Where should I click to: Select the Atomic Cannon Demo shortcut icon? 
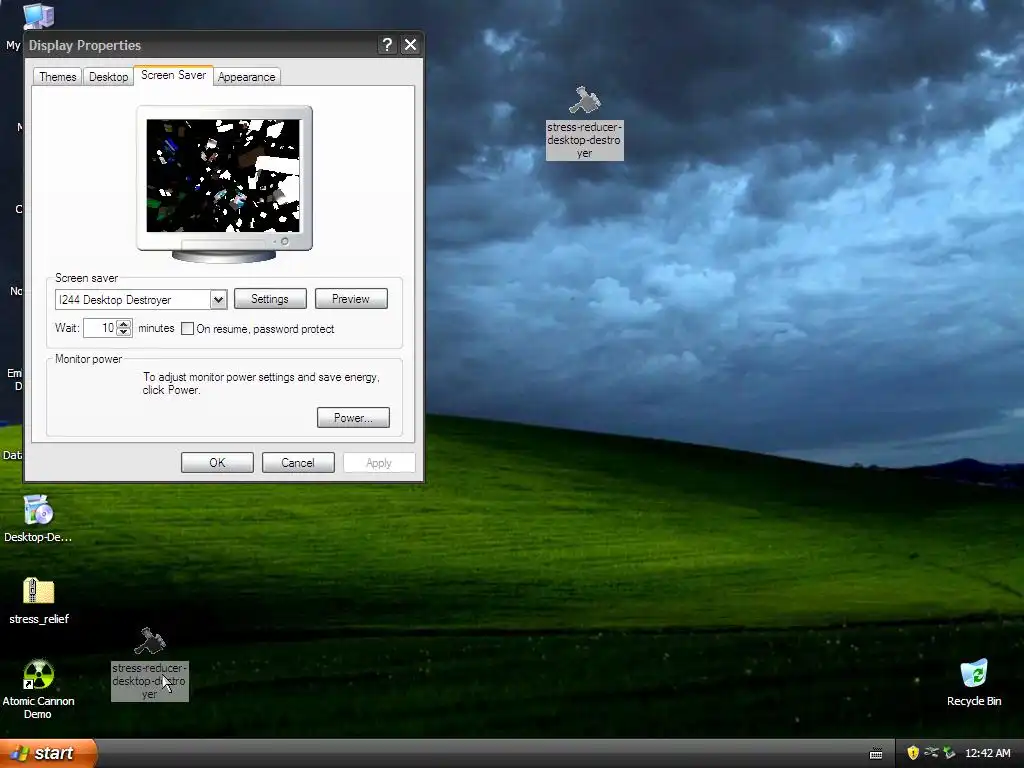pyautogui.click(x=38, y=675)
